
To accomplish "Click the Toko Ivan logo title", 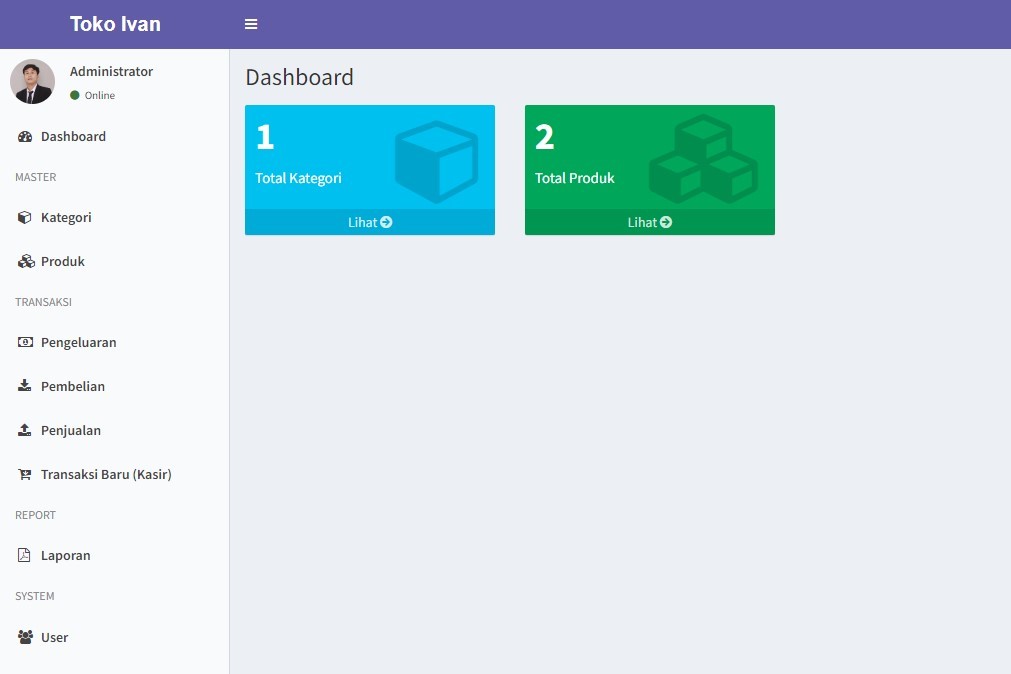I will [x=115, y=24].
